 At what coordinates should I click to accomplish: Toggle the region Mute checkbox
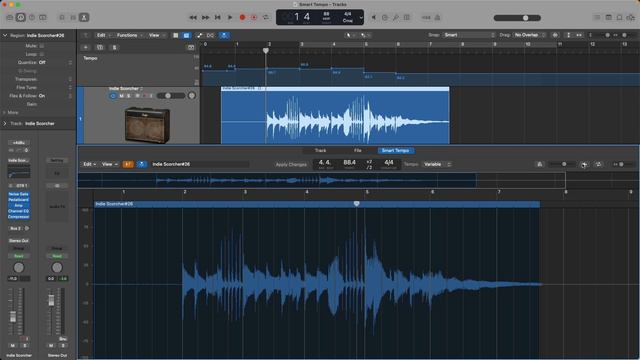click(41, 46)
